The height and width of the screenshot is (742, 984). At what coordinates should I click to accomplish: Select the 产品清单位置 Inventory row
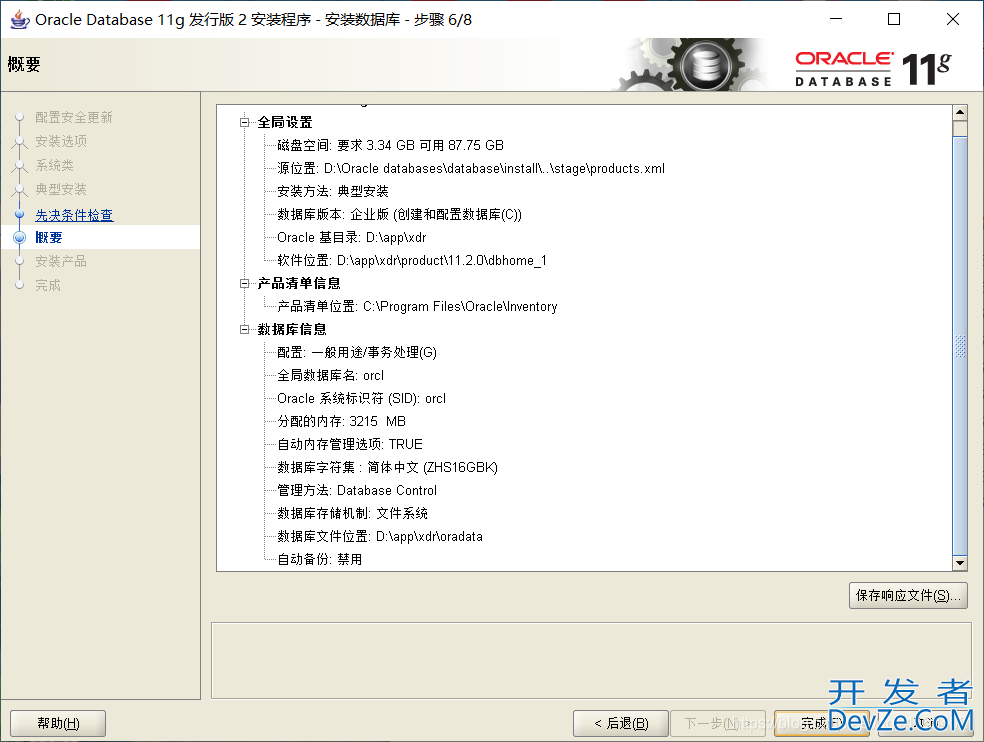[417, 306]
